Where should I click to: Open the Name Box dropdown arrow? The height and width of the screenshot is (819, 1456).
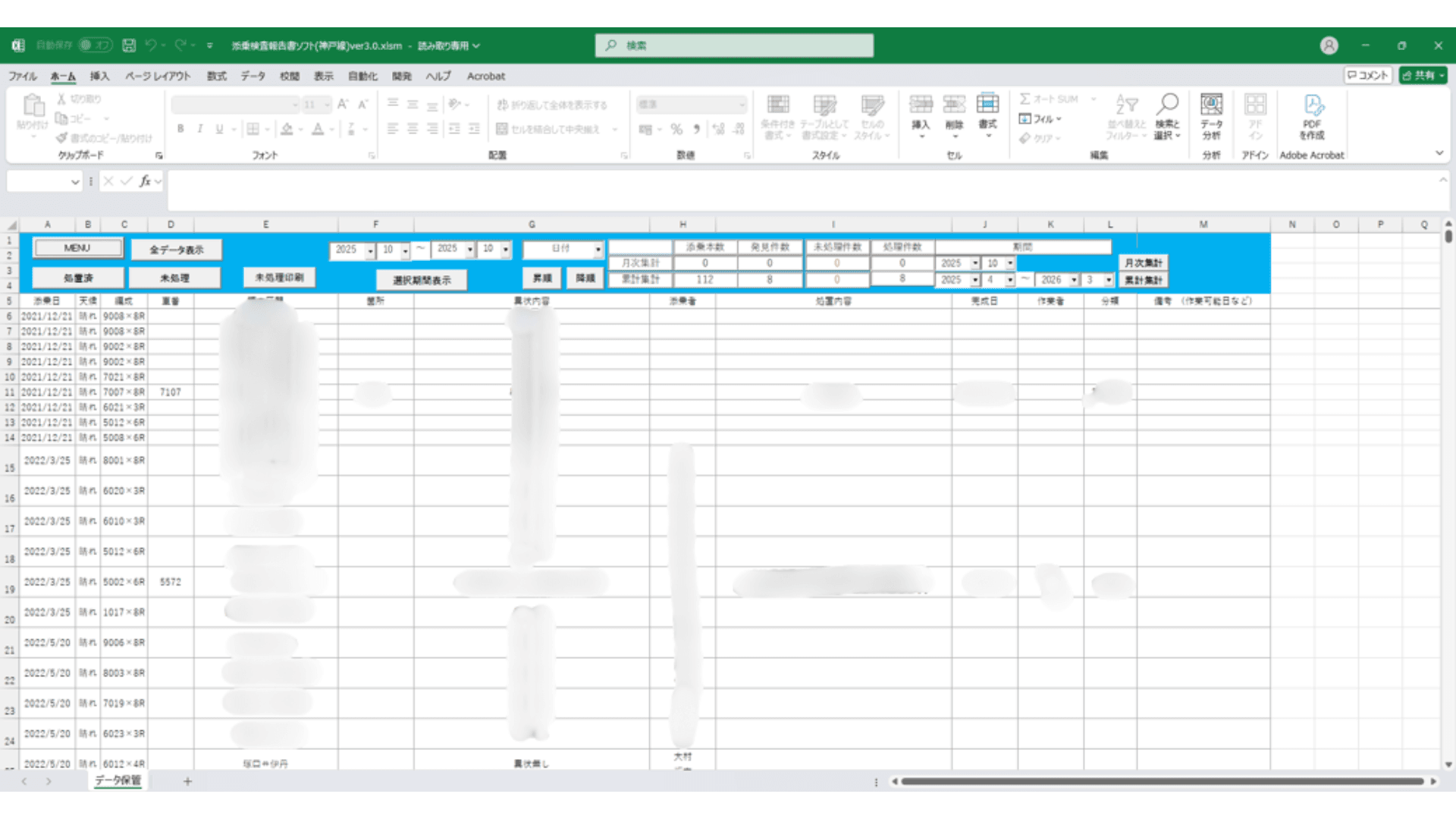(x=74, y=181)
